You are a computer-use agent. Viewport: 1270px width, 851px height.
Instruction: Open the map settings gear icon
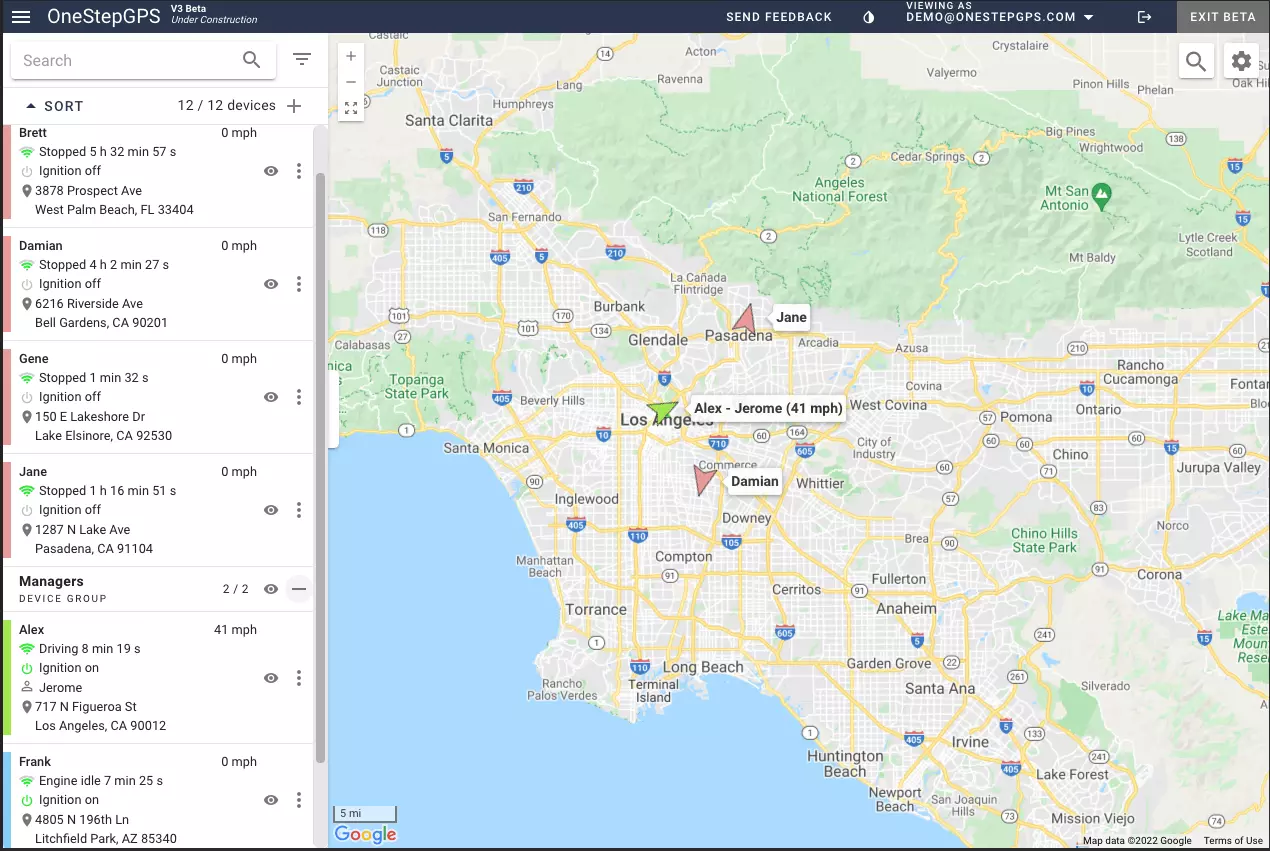tap(1241, 60)
